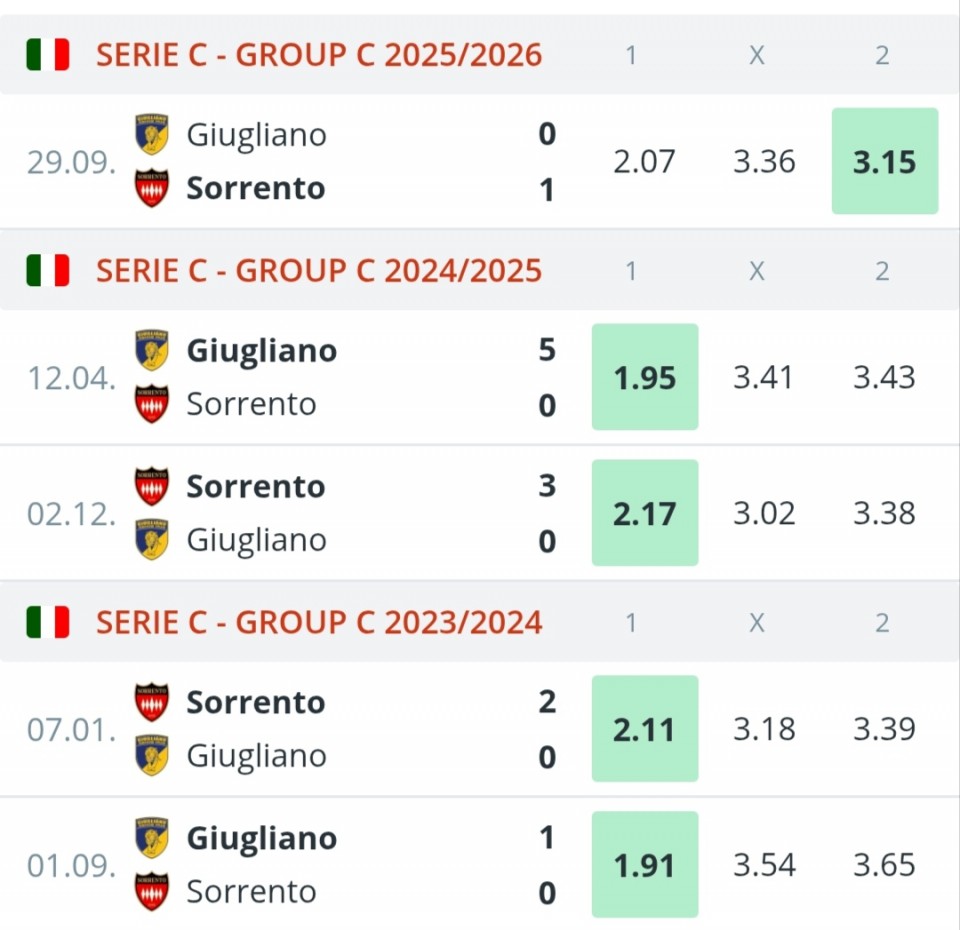Image resolution: width=960 pixels, height=930 pixels.
Task: Click the highlighted 2.17 odds cell
Action: point(645,513)
